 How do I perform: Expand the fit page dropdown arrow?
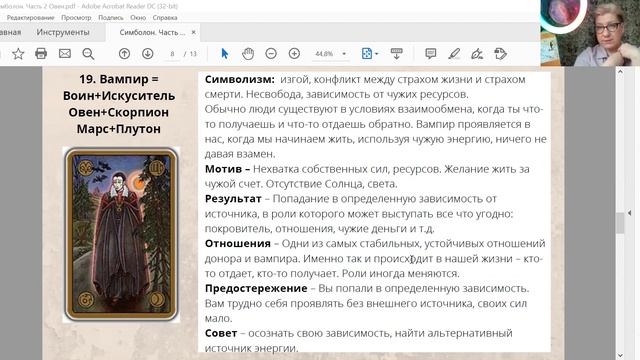377,54
